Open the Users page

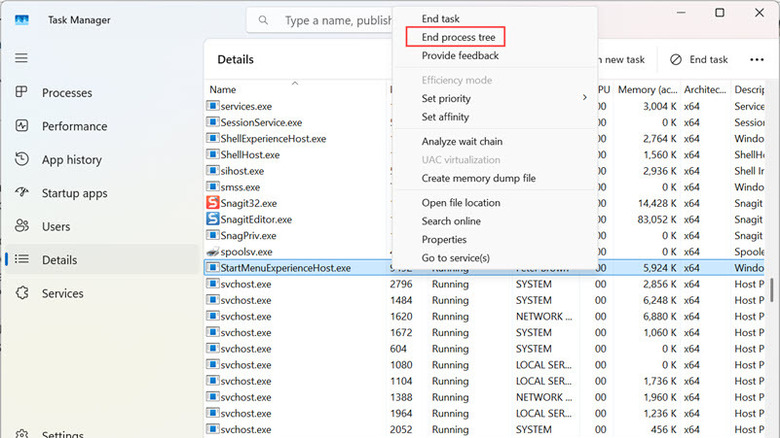(x=56, y=227)
